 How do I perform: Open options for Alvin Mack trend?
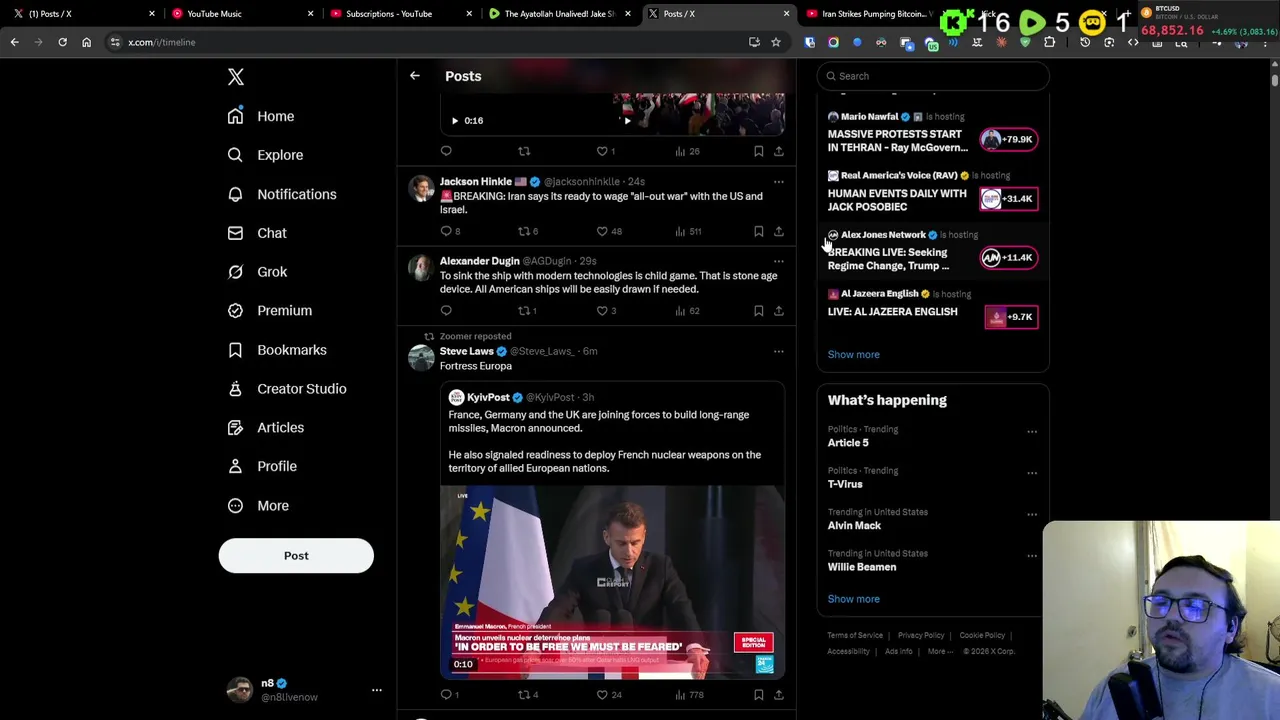(x=1032, y=515)
